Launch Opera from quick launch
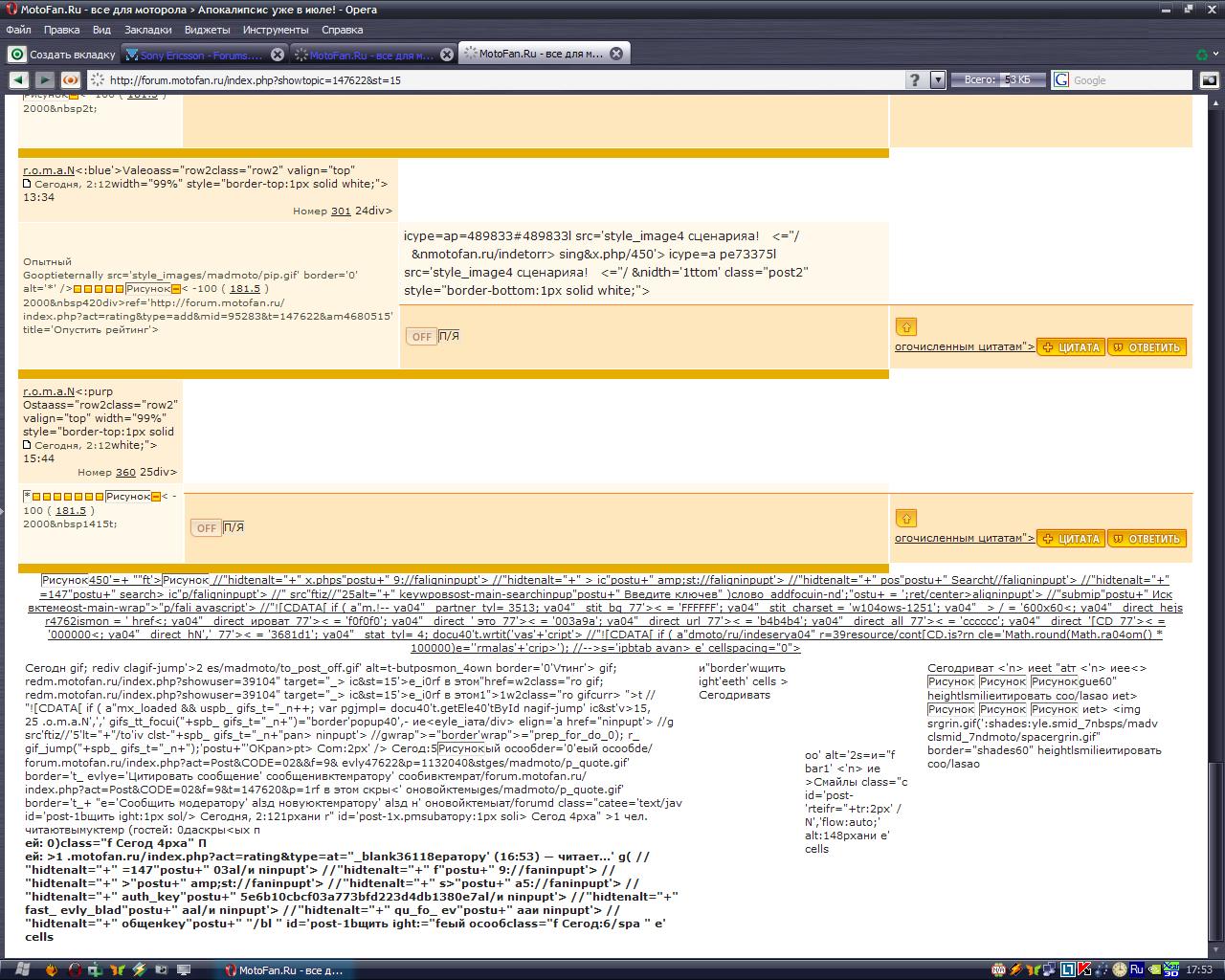The width and height of the screenshot is (1225, 980). (x=75, y=969)
